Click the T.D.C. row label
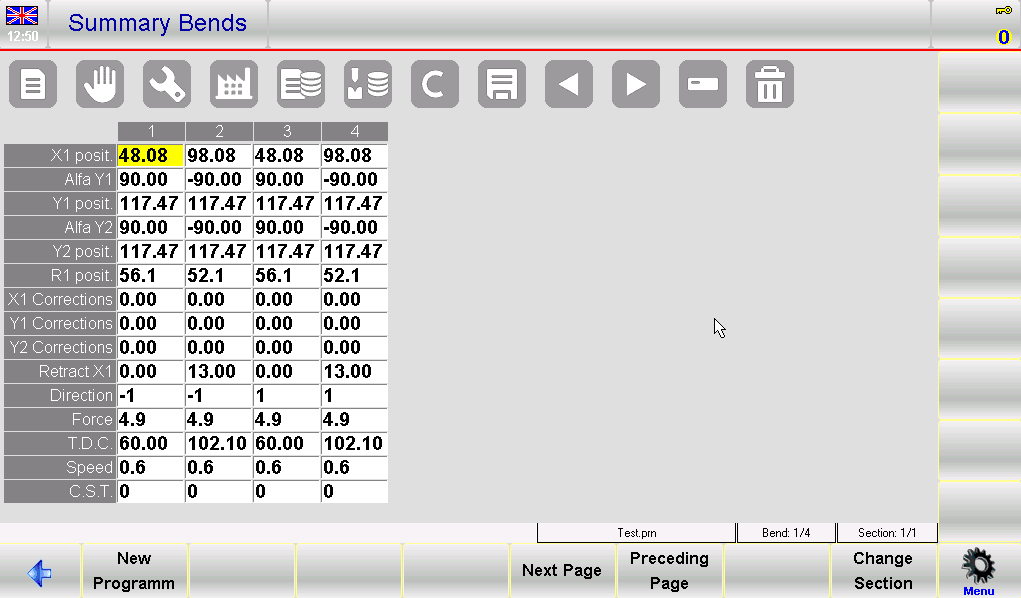Image resolution: width=1021 pixels, height=598 pixels. point(60,444)
